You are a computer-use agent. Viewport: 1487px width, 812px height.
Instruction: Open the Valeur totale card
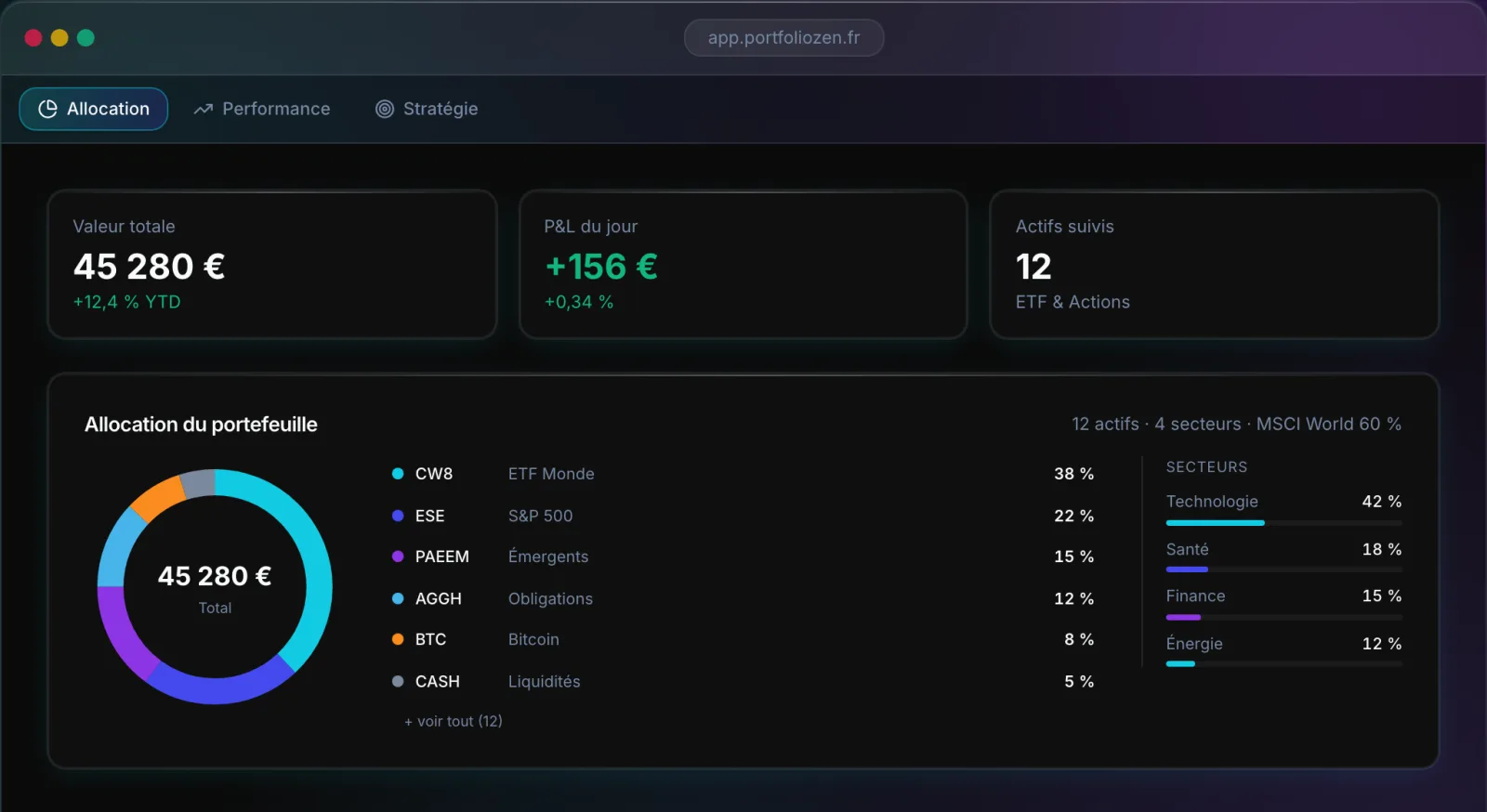pyautogui.click(x=272, y=265)
